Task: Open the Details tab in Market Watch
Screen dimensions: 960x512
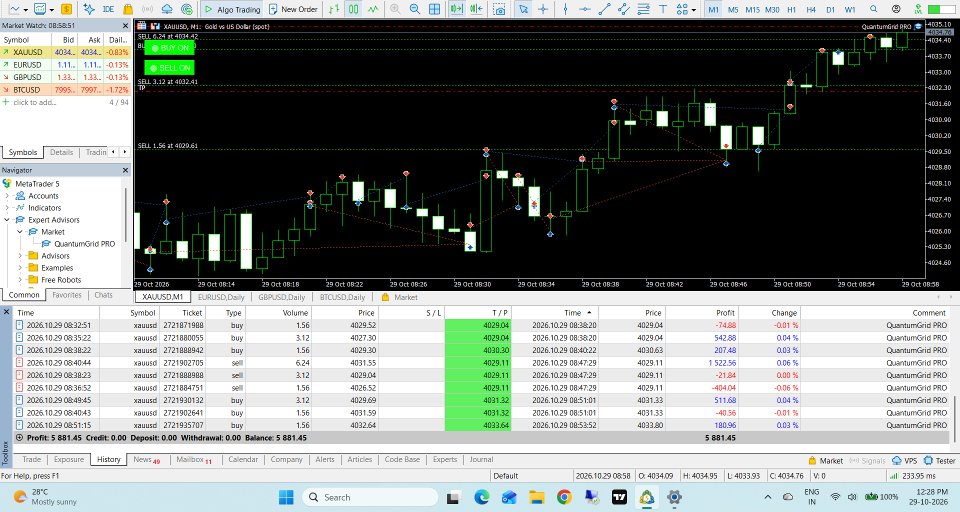Action: 61,152
